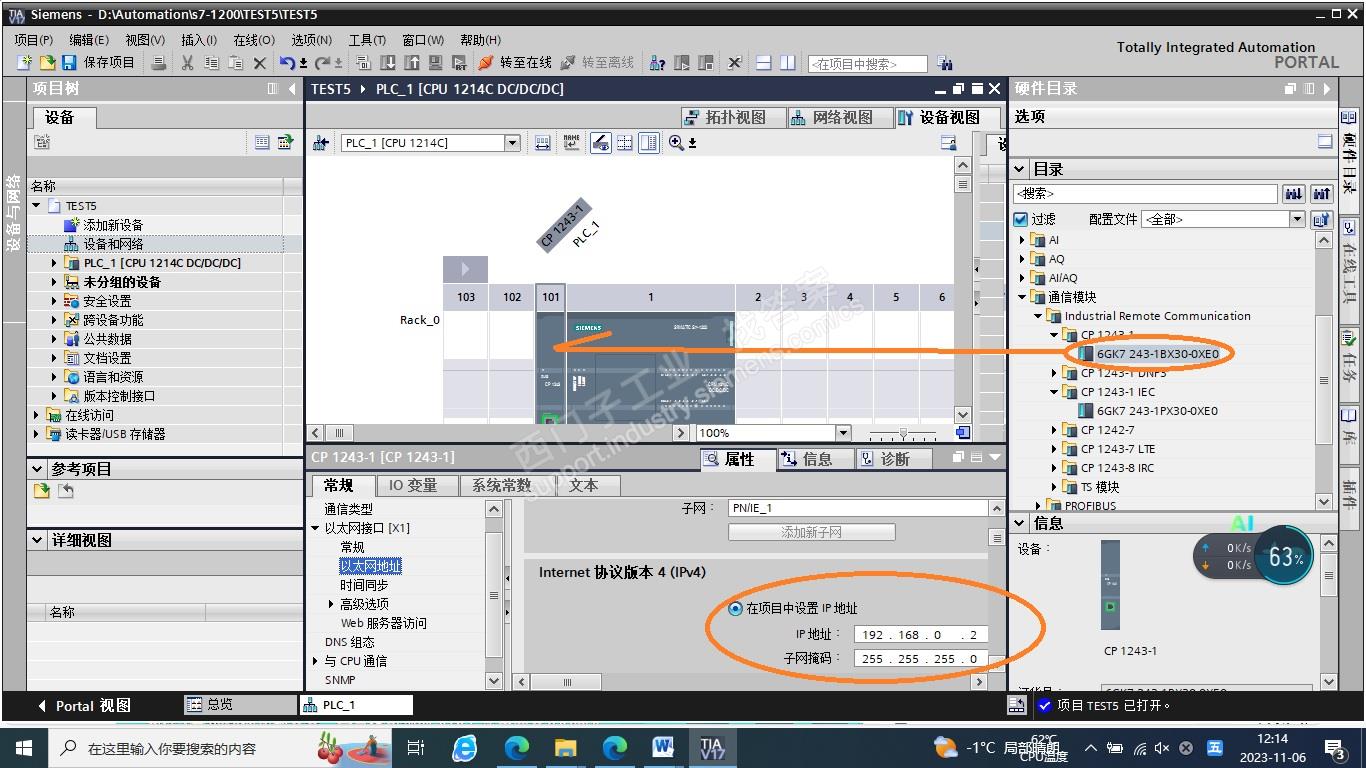
Task: Undo the last action
Action: (x=287, y=63)
